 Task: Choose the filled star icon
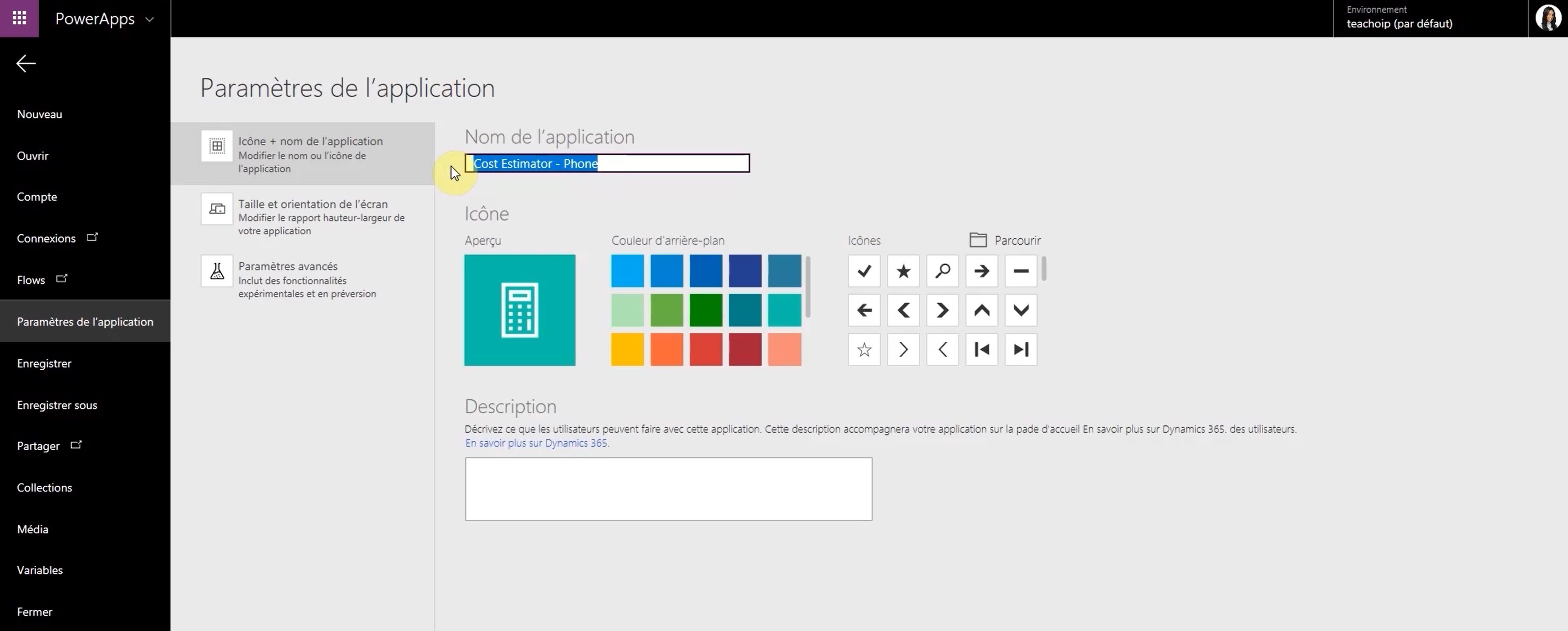click(x=903, y=271)
